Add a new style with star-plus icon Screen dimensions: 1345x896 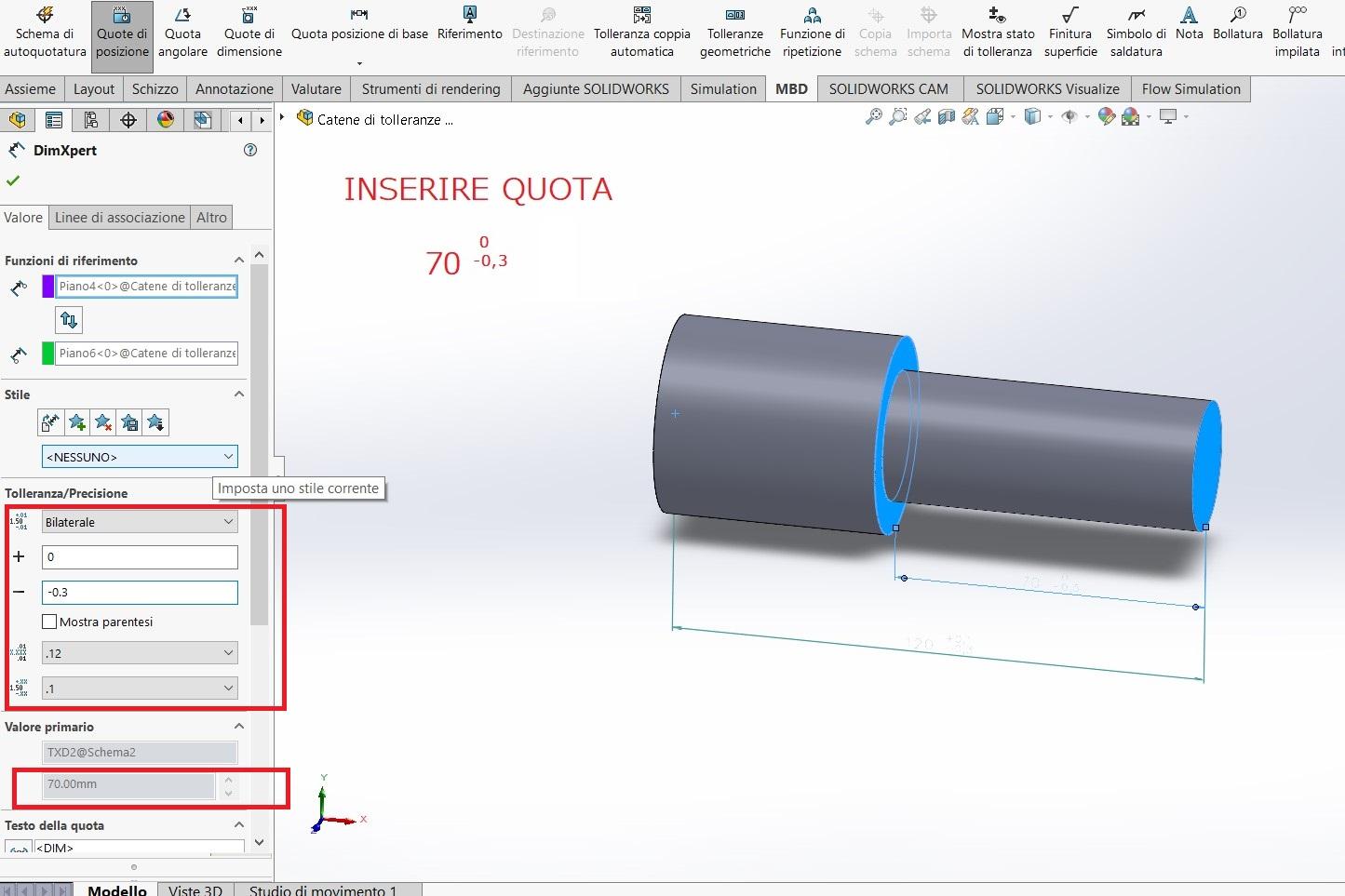pos(77,422)
